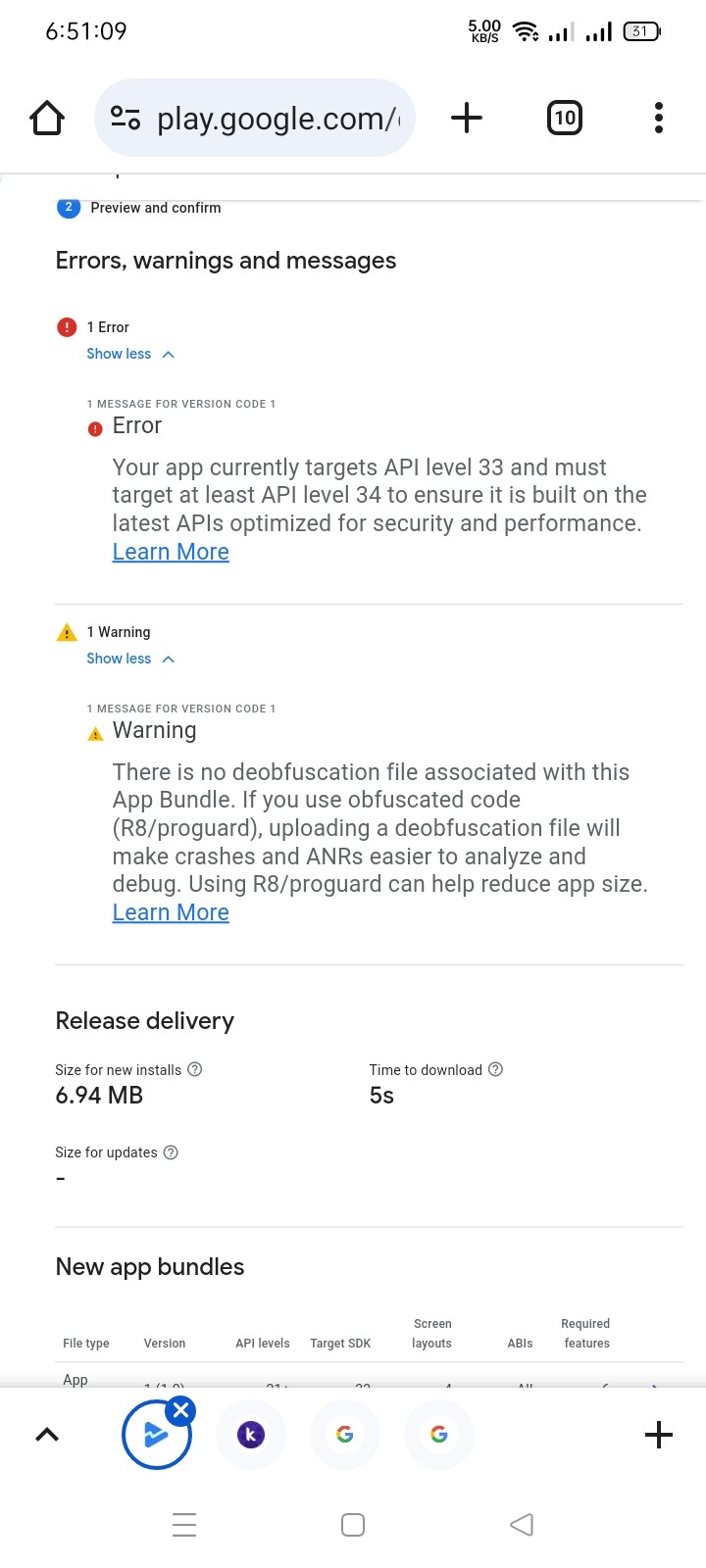706x1568 pixels.
Task: Switch to the first Google tab
Action: click(x=345, y=1435)
